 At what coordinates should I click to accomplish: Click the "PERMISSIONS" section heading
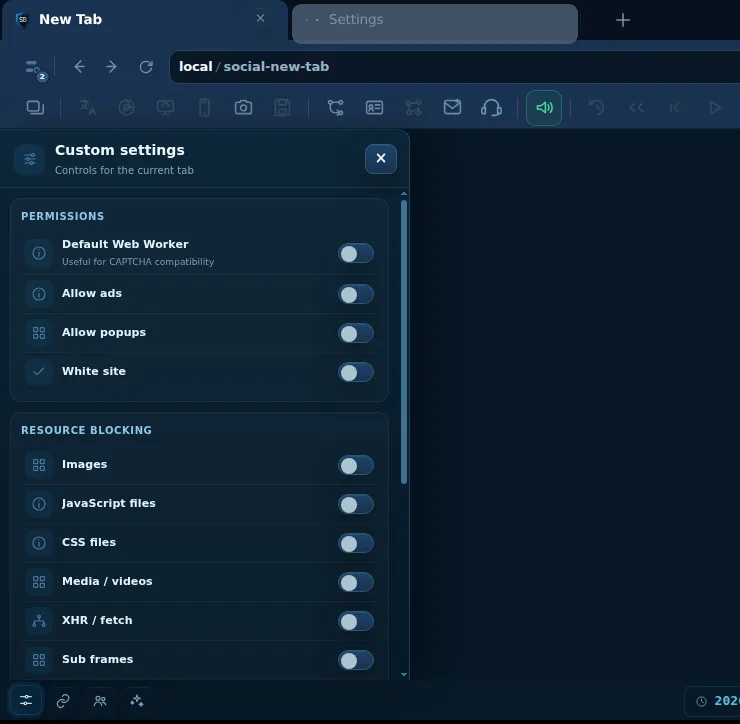click(62, 216)
